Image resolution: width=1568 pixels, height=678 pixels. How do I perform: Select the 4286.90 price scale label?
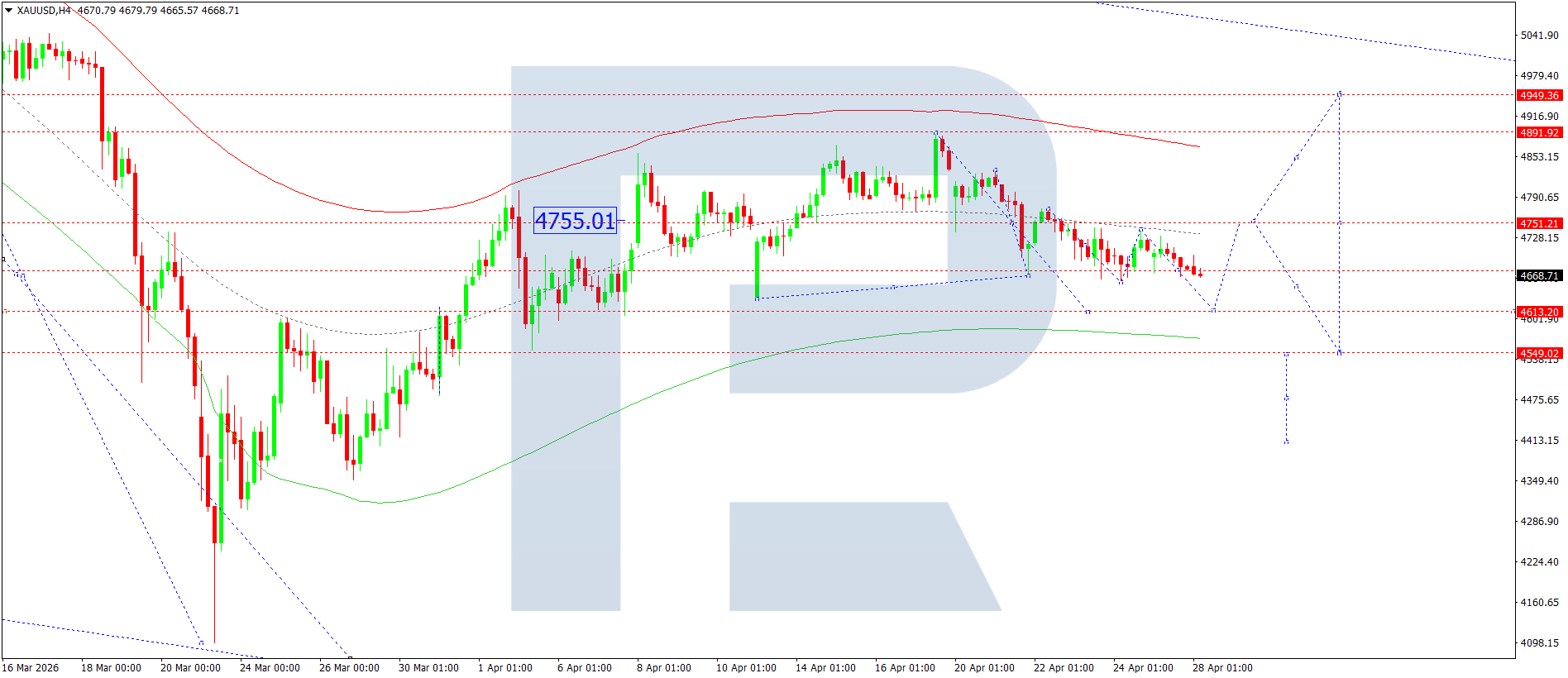pos(1538,522)
